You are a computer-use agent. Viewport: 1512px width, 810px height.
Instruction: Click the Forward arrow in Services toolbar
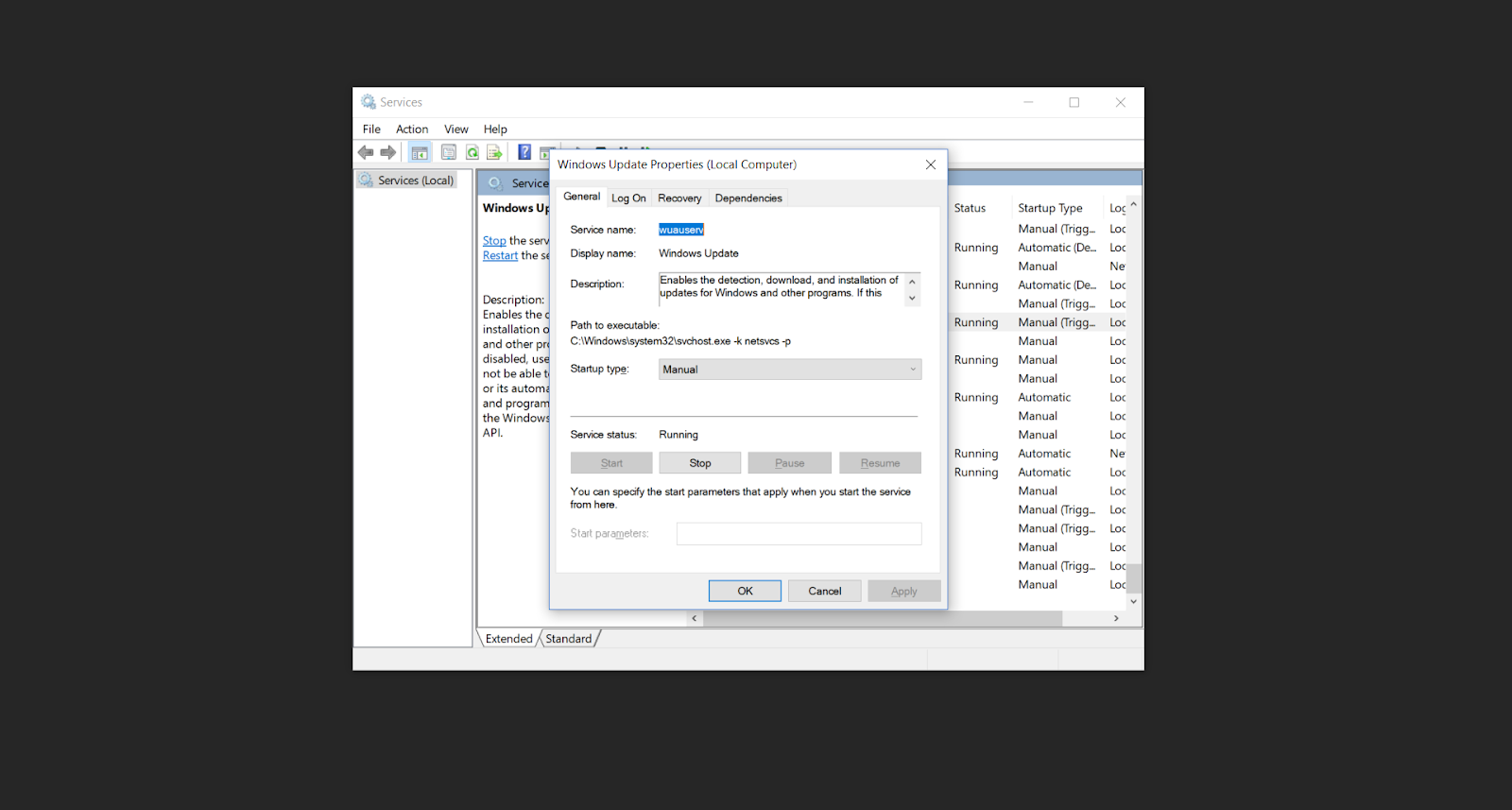pos(388,152)
